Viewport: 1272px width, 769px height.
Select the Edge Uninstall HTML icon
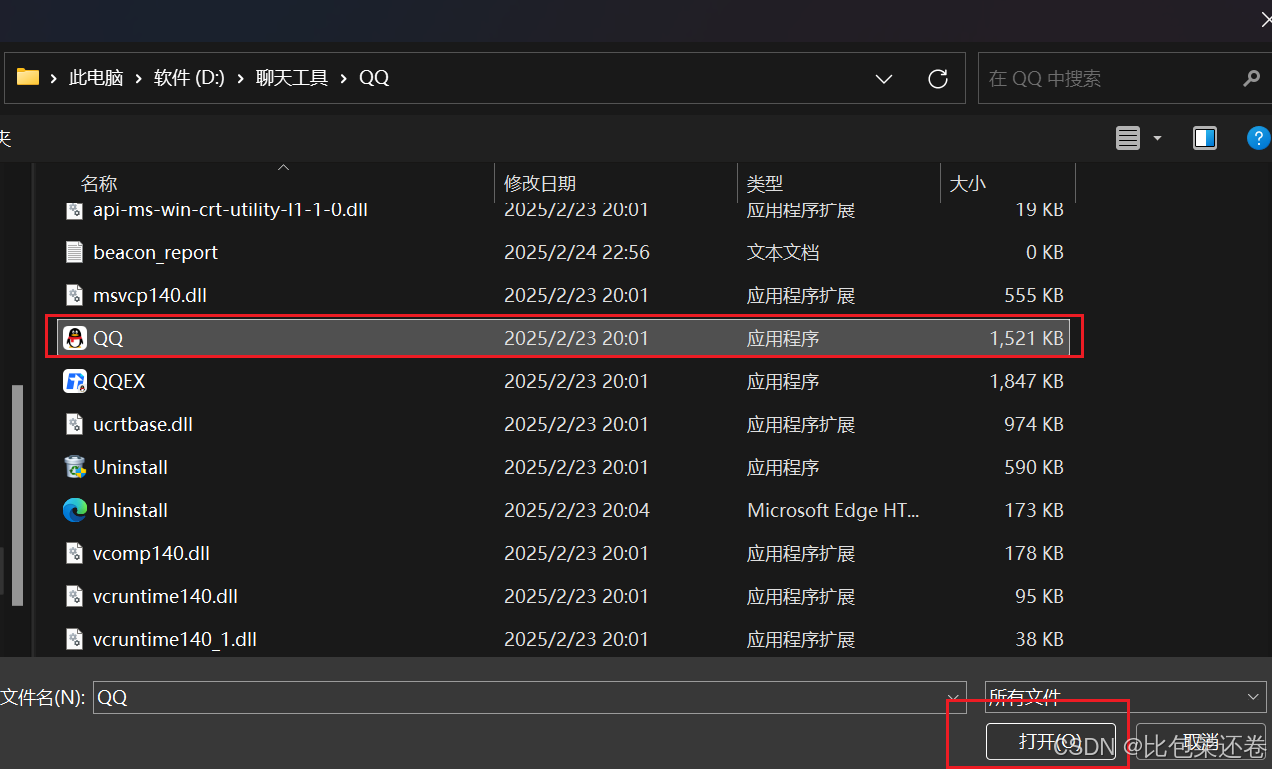(75, 510)
